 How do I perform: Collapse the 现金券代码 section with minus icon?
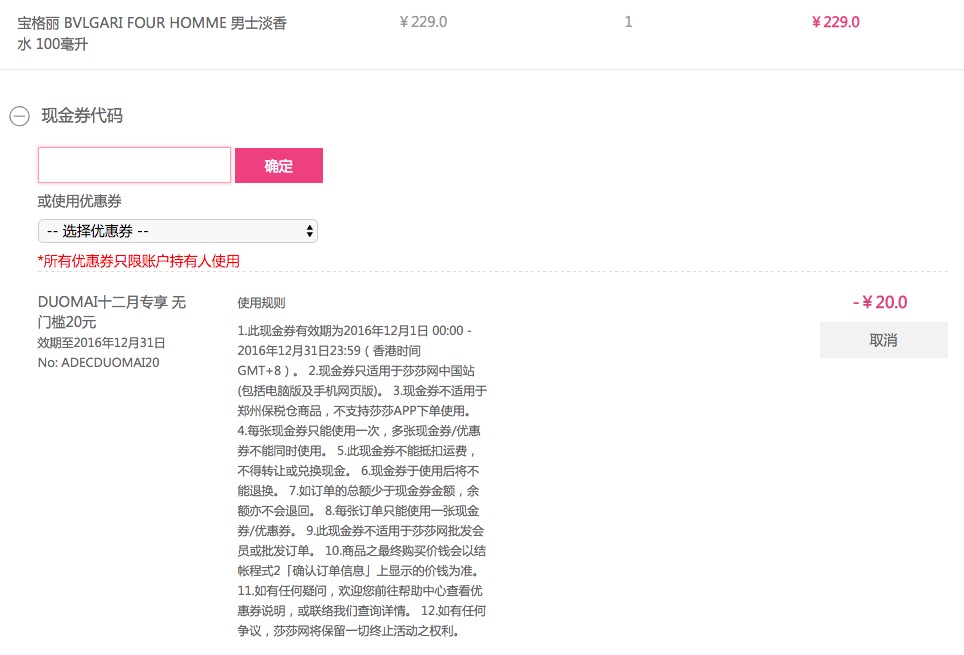point(20,116)
